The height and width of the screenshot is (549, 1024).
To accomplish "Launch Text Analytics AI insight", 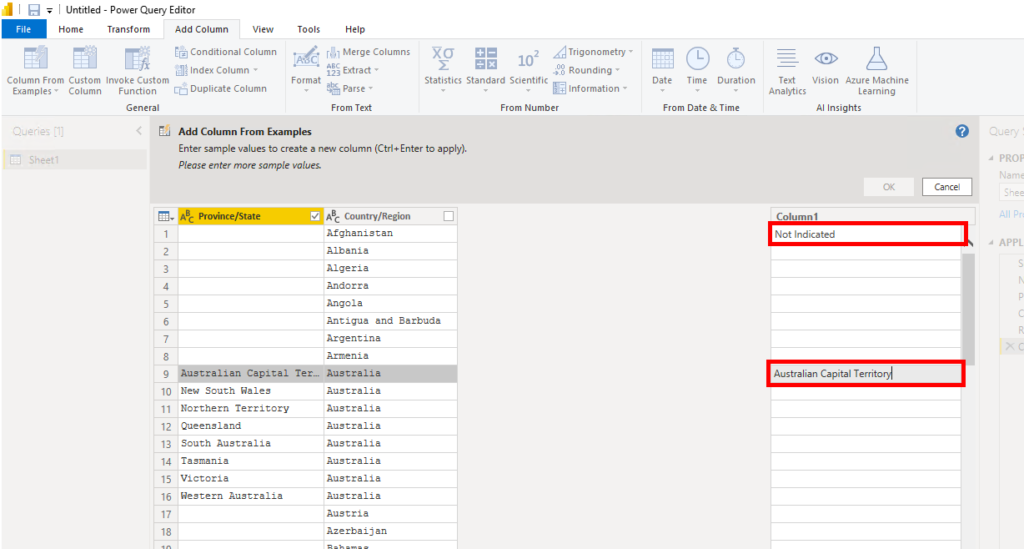I will pyautogui.click(x=787, y=71).
